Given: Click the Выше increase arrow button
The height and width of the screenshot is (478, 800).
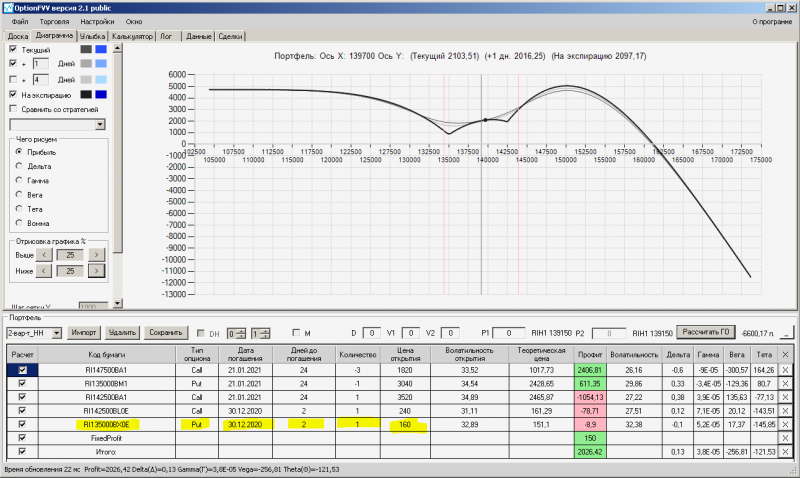Looking at the screenshot, I should (x=96, y=255).
